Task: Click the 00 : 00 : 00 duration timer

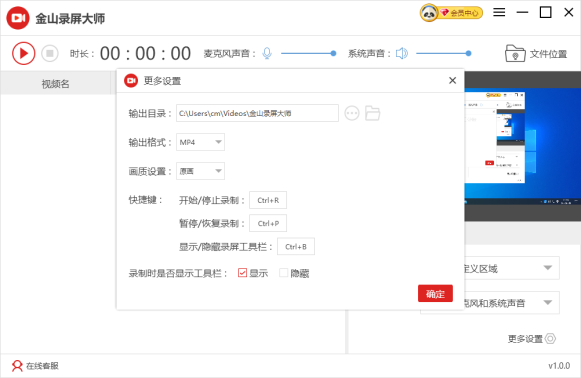Action: pos(146,53)
